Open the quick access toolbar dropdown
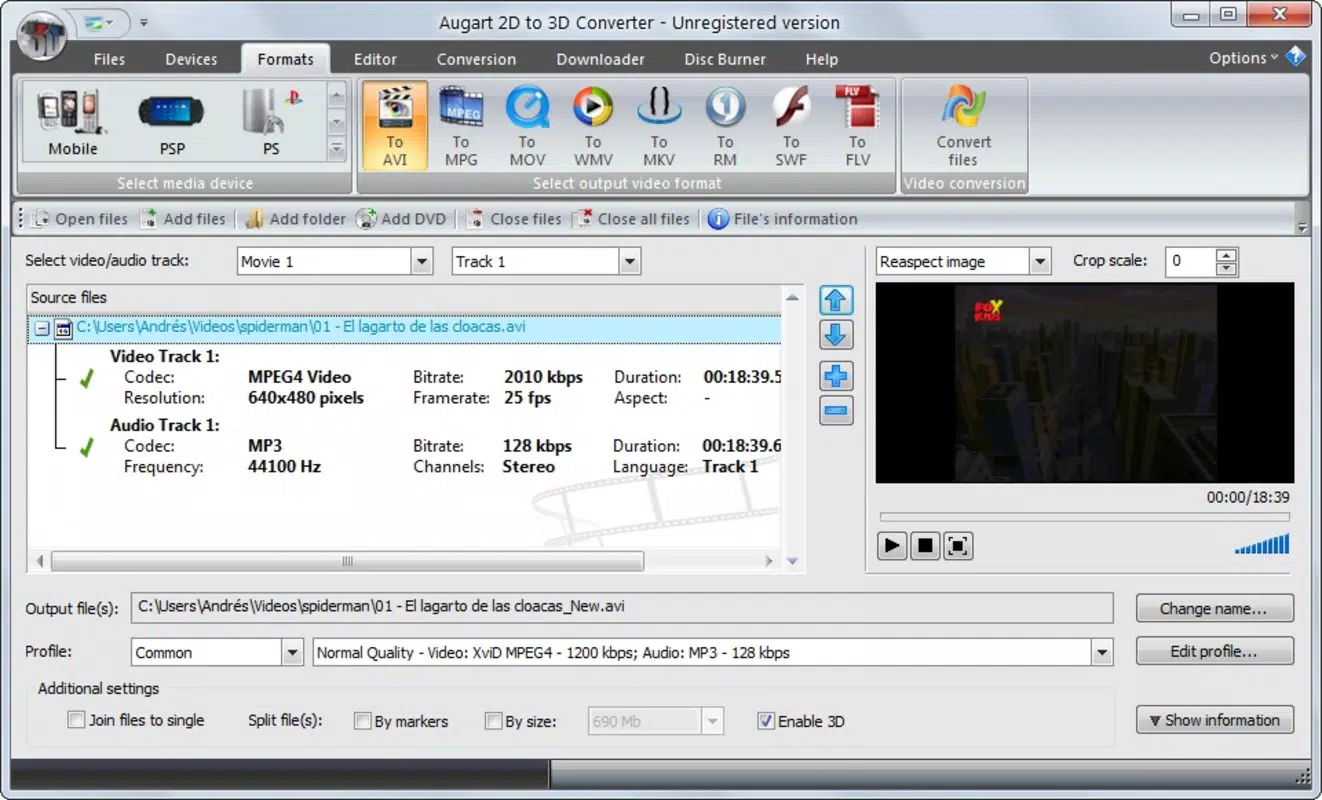The width and height of the screenshot is (1322, 800). (144, 21)
